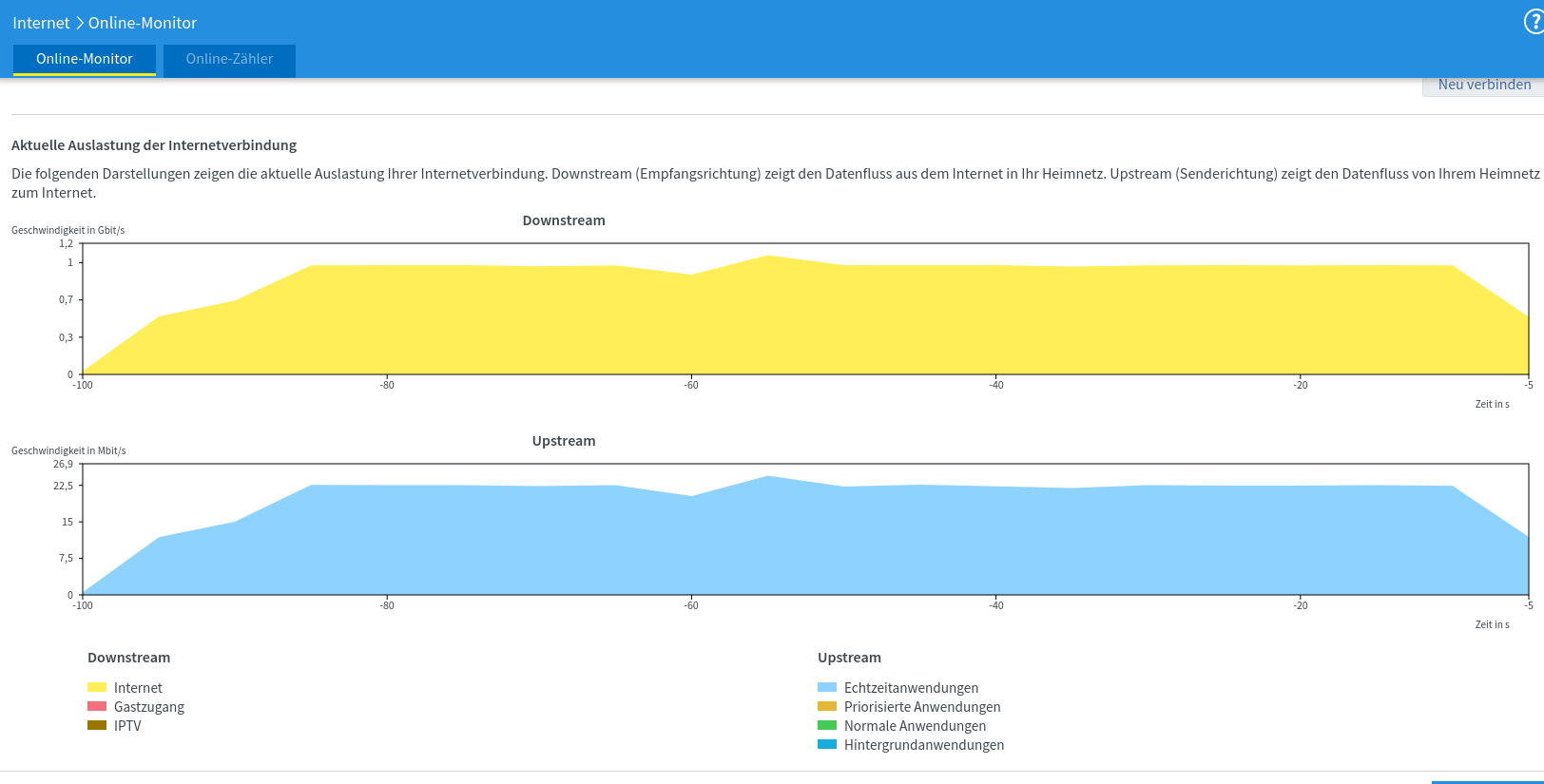Click the red Gastzugang legend swatch

pos(97,706)
